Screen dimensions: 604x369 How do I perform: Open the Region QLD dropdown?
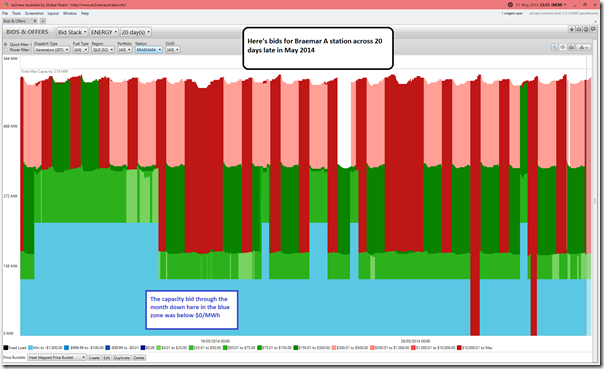[x=103, y=50]
